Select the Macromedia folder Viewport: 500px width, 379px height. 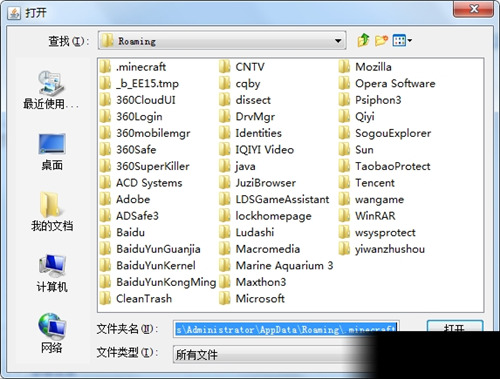(260, 249)
